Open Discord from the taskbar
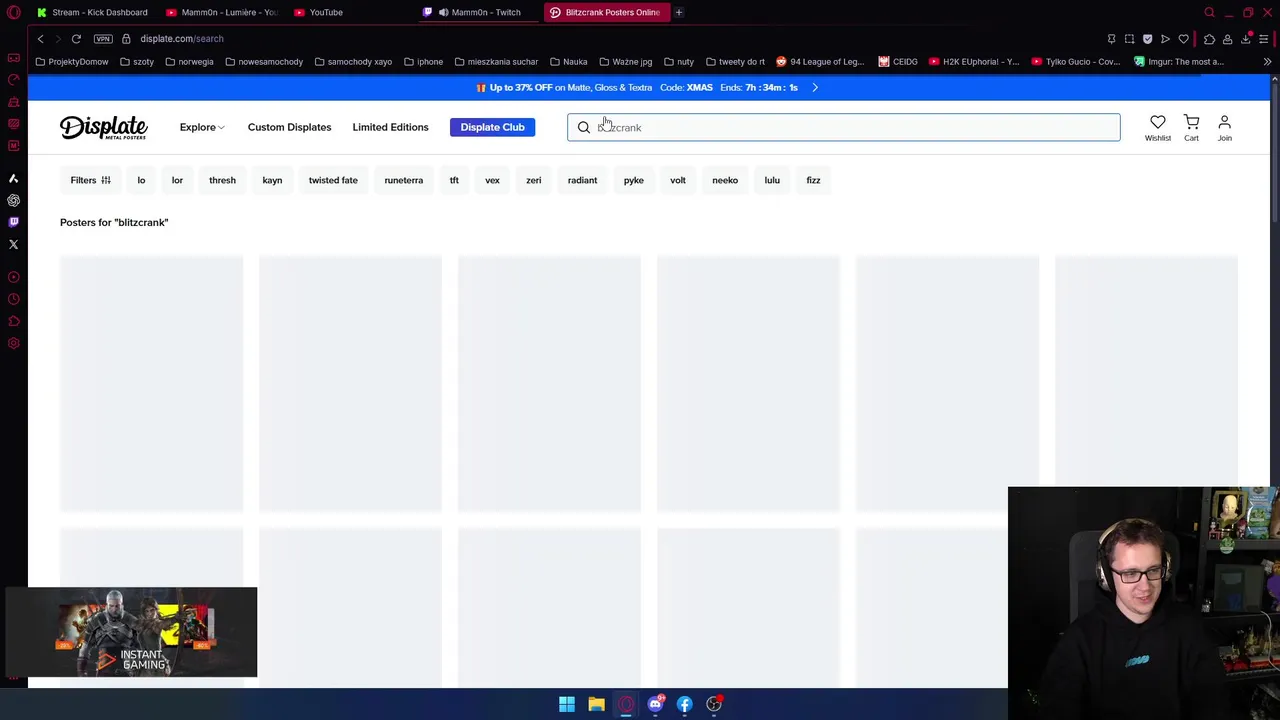Viewport: 1280px width, 720px height. click(x=655, y=704)
